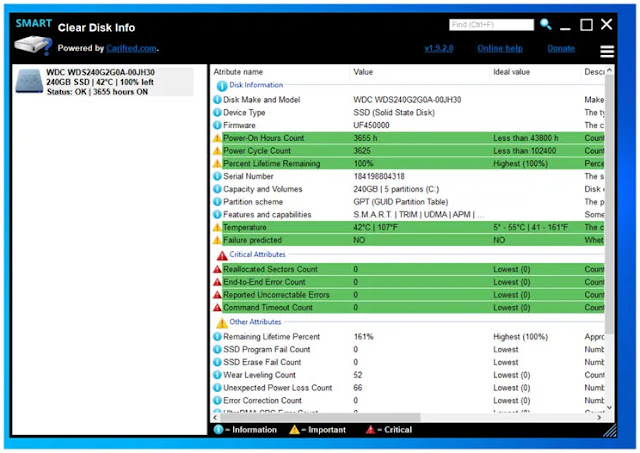Select the Unexpected Power Loss Count row

pos(408,388)
